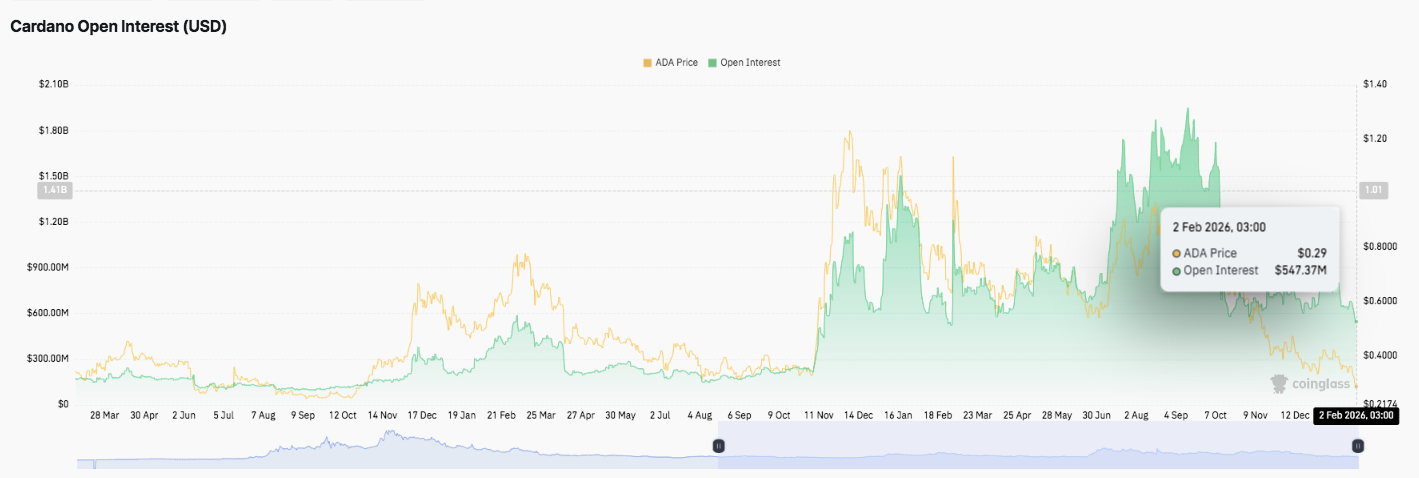Click the unselected left part of the overview chart

pos(400,446)
